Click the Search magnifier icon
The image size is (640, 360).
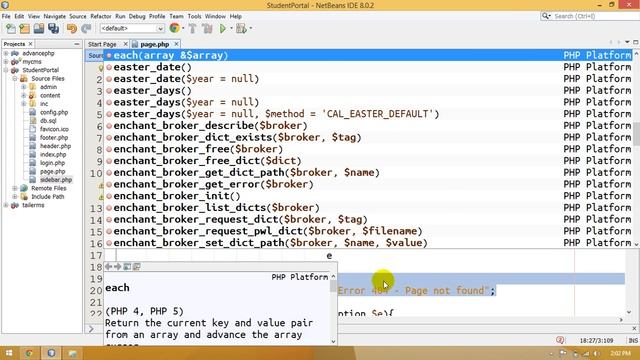(x=546, y=16)
